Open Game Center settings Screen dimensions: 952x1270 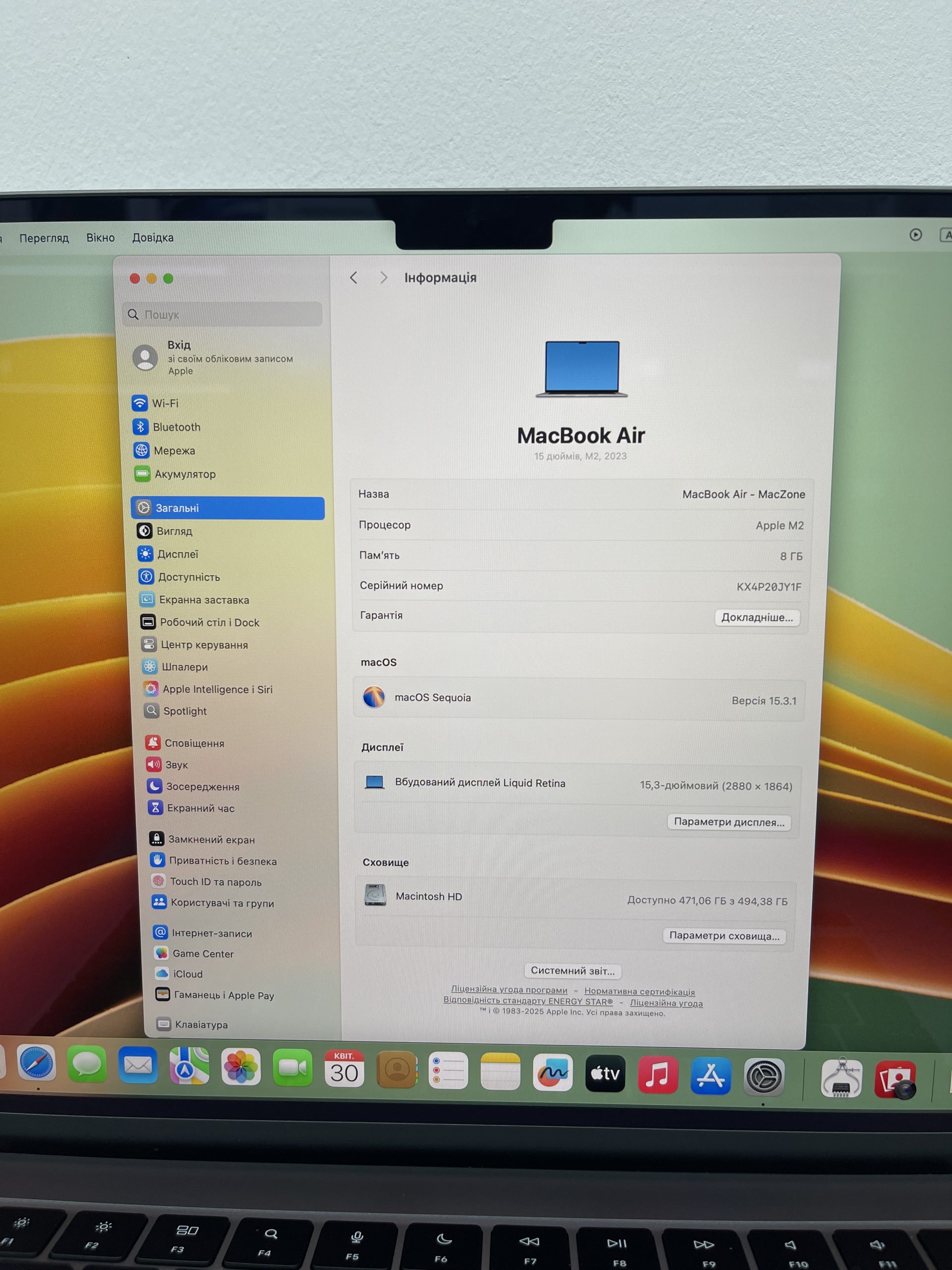click(194, 953)
